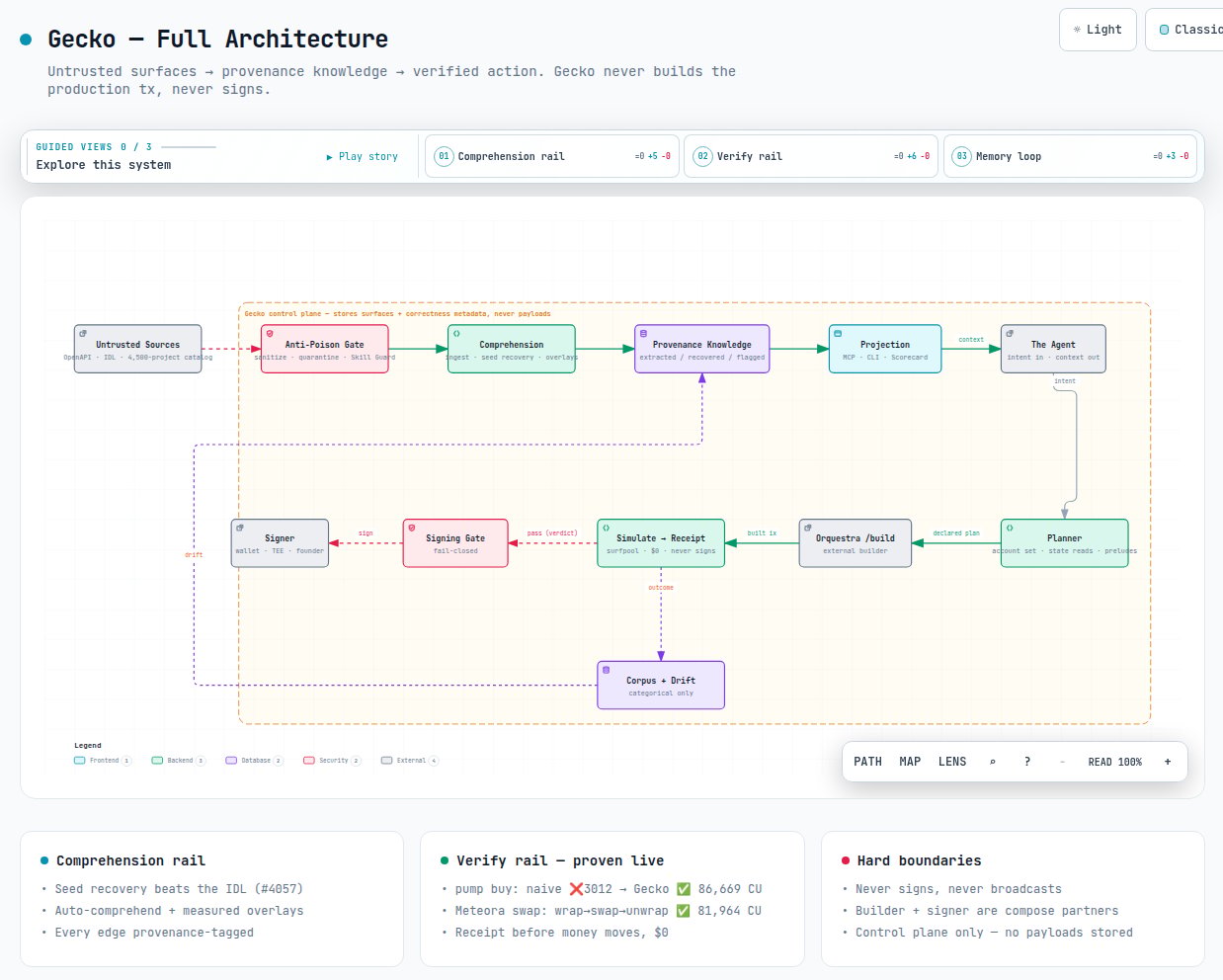Click the 'declared plan' edge label
Viewport: 1223px width, 980px height.
pyautogui.click(x=956, y=532)
